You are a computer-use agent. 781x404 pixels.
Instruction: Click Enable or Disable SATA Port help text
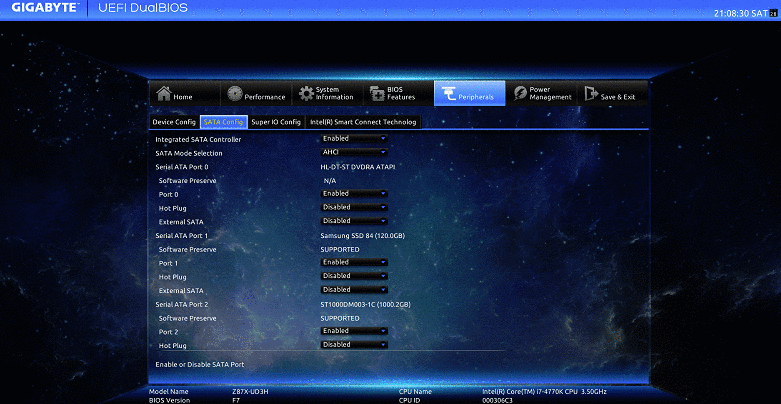[x=200, y=365]
